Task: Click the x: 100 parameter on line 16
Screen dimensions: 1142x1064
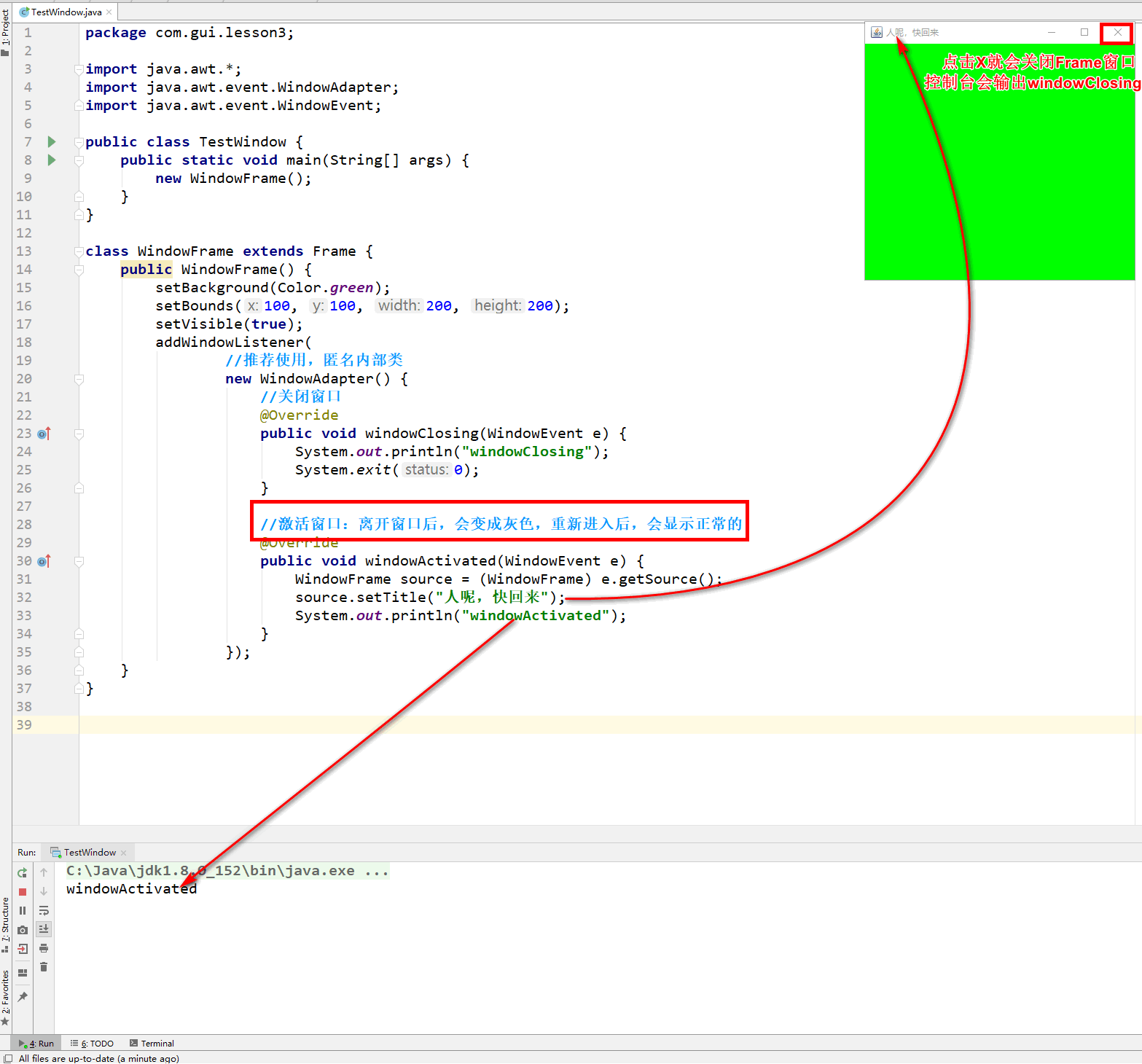Action: pos(268,306)
